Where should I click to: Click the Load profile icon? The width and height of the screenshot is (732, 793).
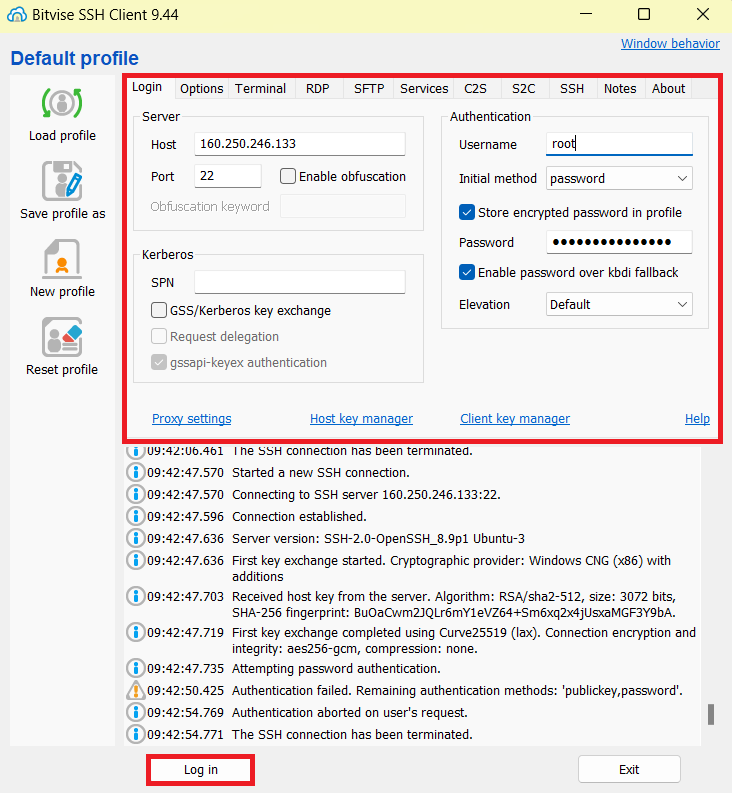point(62,104)
